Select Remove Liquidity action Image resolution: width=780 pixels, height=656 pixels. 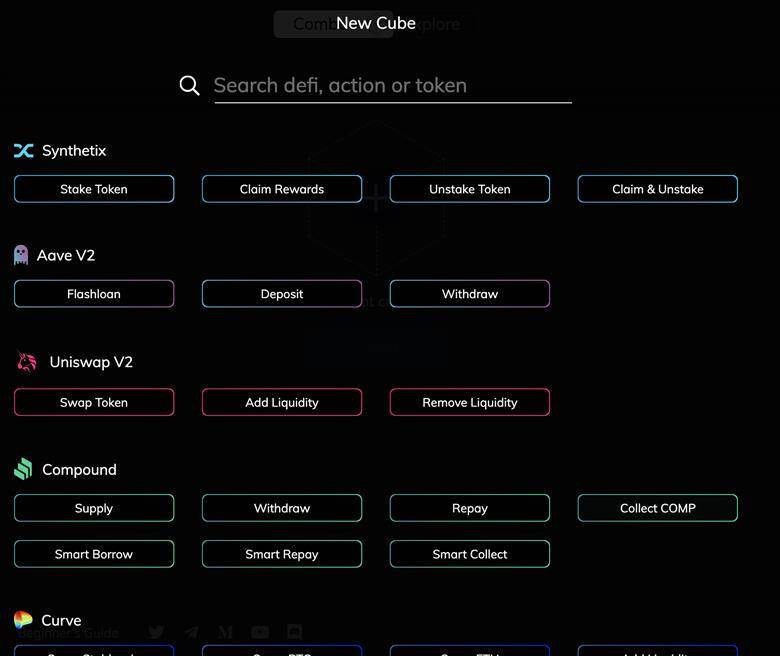click(x=470, y=402)
